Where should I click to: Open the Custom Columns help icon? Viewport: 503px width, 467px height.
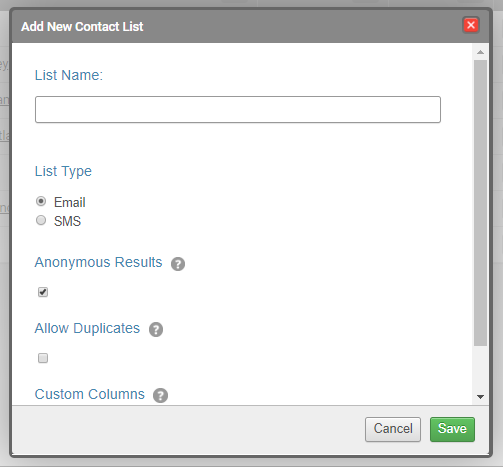pyautogui.click(x=160, y=395)
